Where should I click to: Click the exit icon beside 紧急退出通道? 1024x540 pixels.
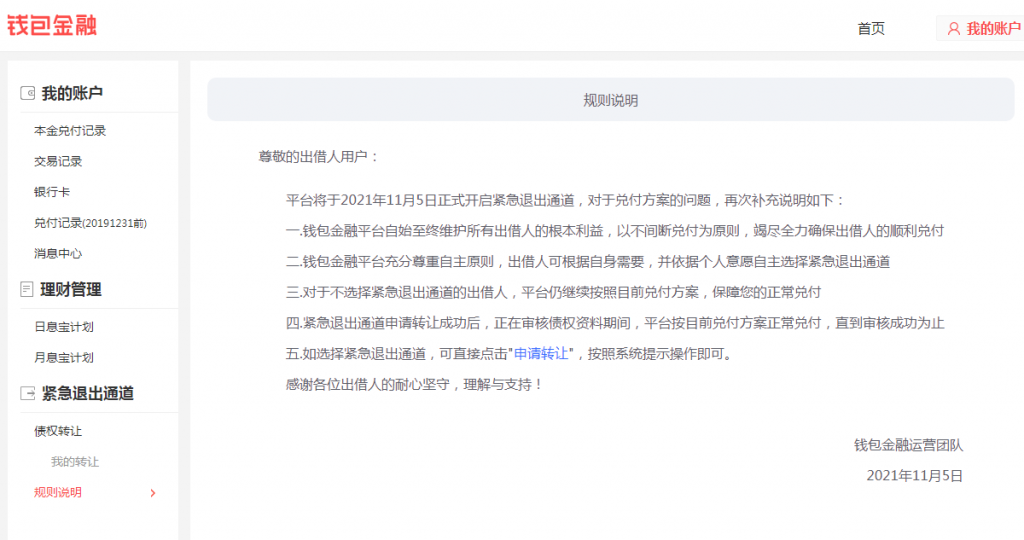[x=27, y=394]
